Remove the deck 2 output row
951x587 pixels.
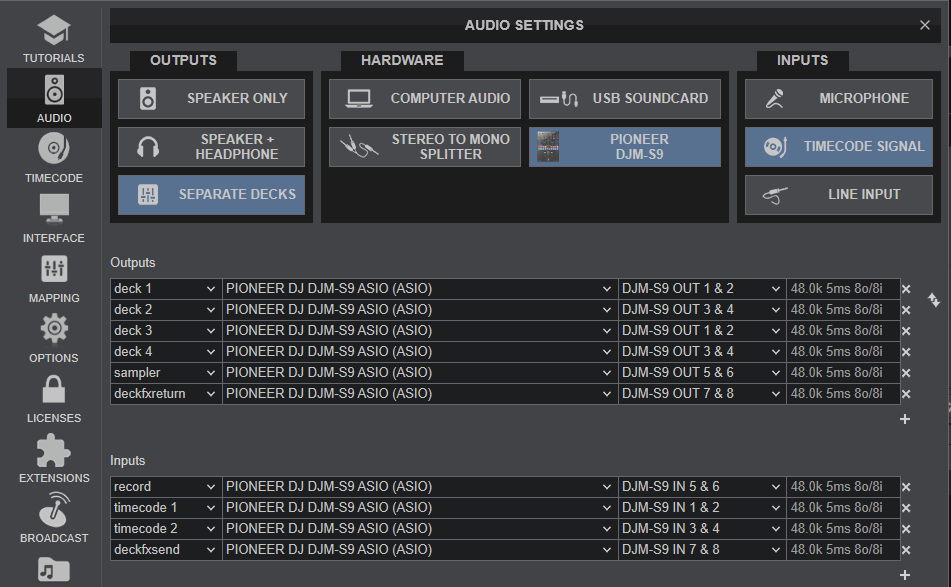click(x=906, y=310)
